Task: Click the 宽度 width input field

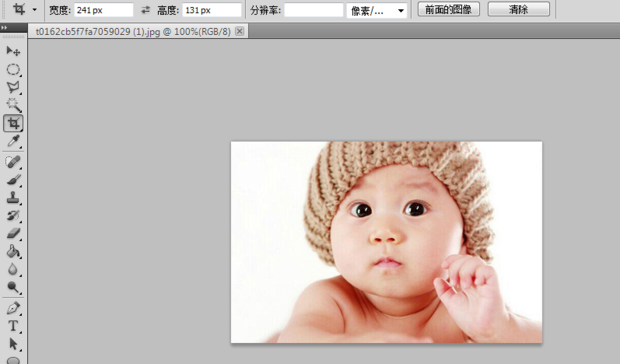Action: pos(104,10)
